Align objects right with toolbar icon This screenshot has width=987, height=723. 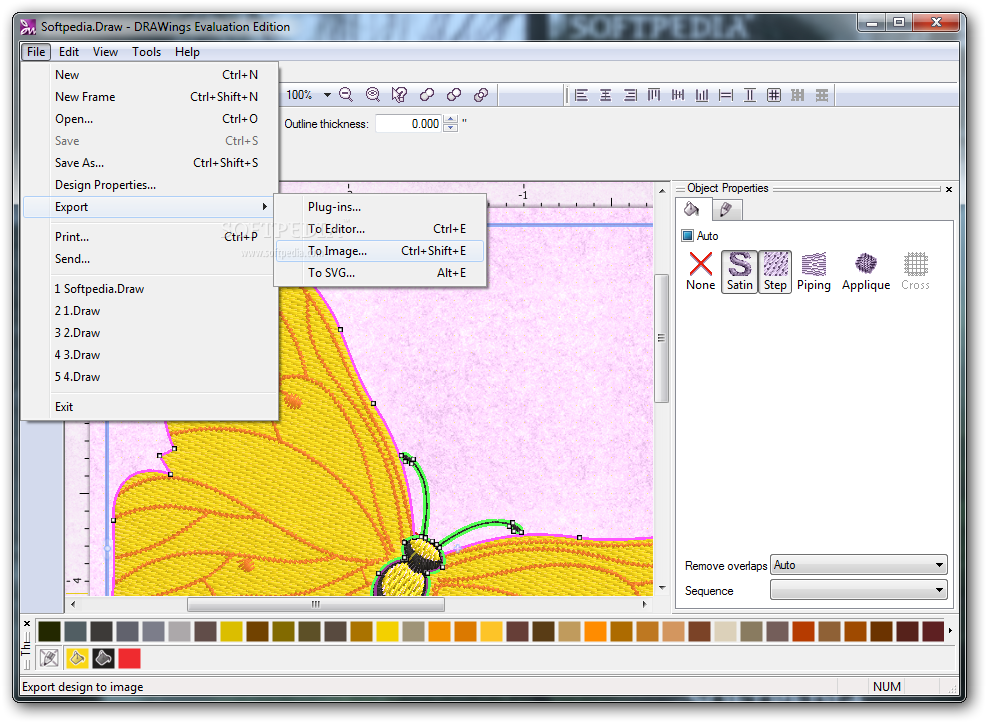[x=629, y=95]
